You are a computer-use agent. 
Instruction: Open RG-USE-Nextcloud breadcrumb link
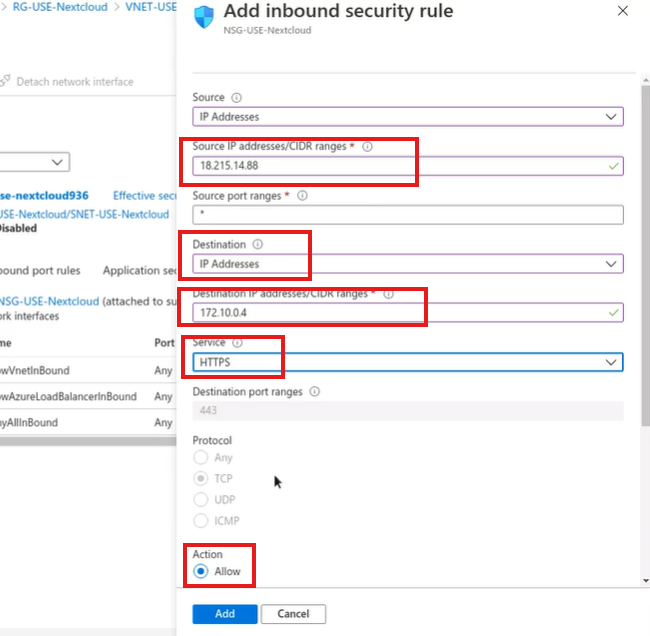[60, 7]
